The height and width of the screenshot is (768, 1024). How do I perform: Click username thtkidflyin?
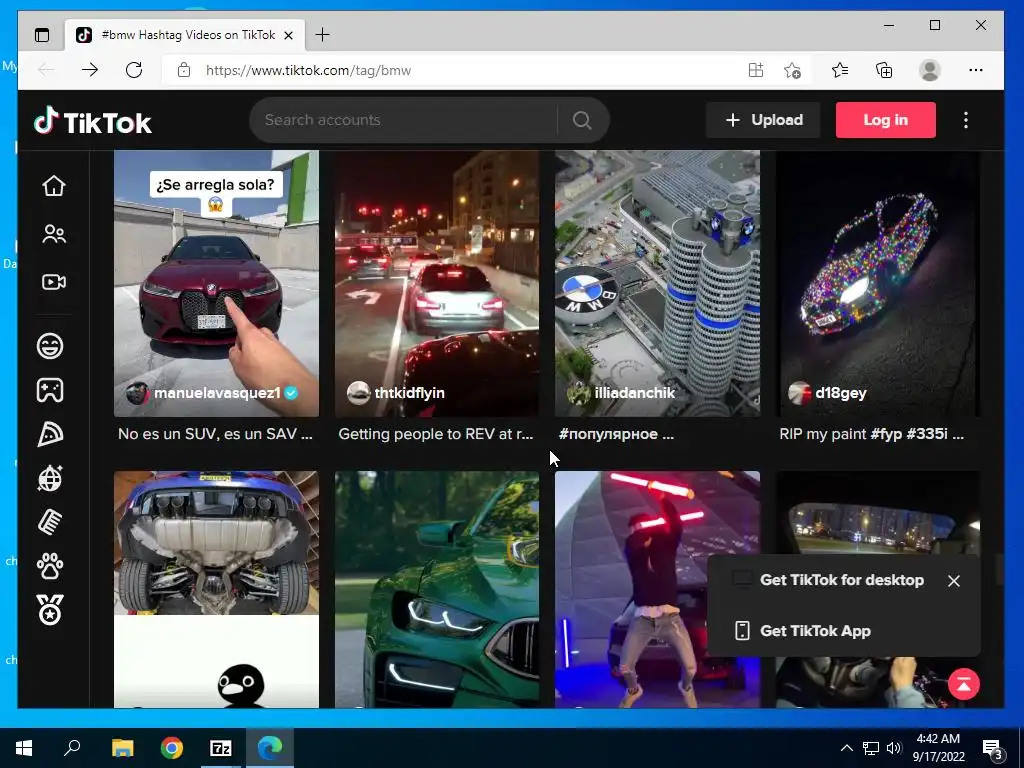(409, 393)
